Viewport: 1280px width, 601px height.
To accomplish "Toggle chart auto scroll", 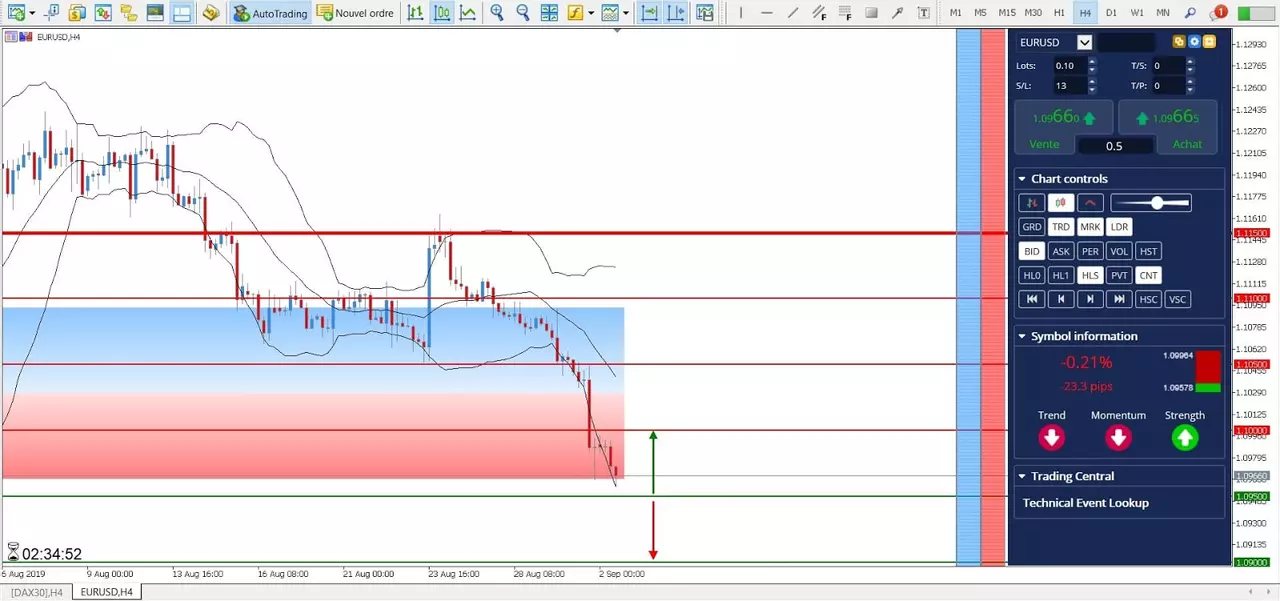I will point(649,13).
